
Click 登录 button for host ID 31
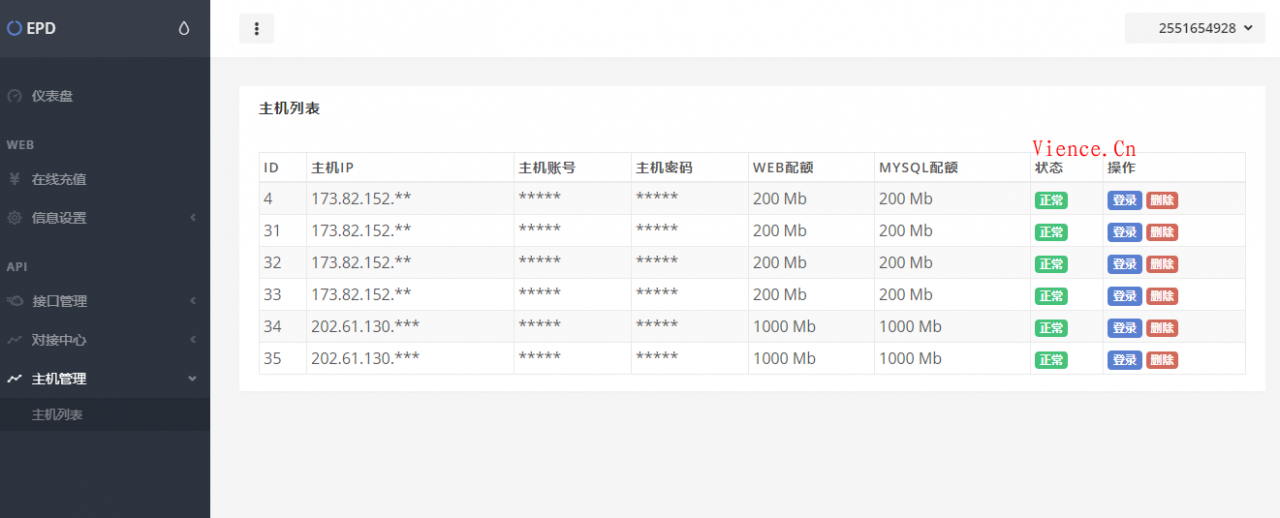point(1124,232)
